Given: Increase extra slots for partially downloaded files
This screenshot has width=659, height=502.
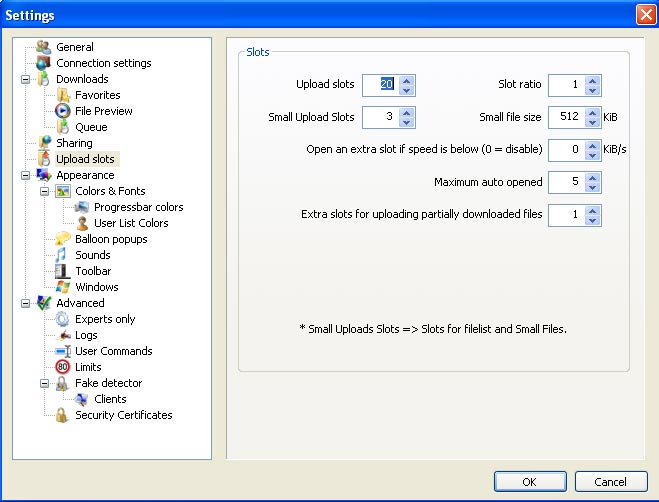Looking at the screenshot, I should (593, 211).
